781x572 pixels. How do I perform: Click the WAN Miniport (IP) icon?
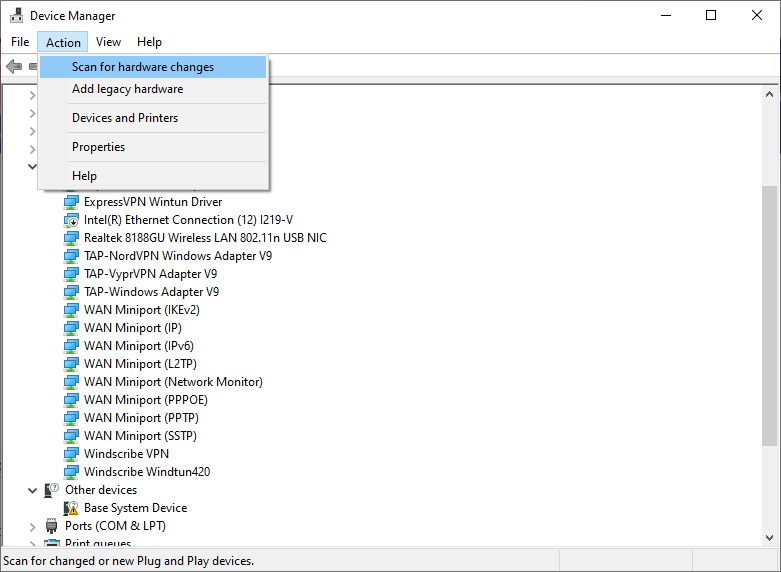(x=71, y=328)
